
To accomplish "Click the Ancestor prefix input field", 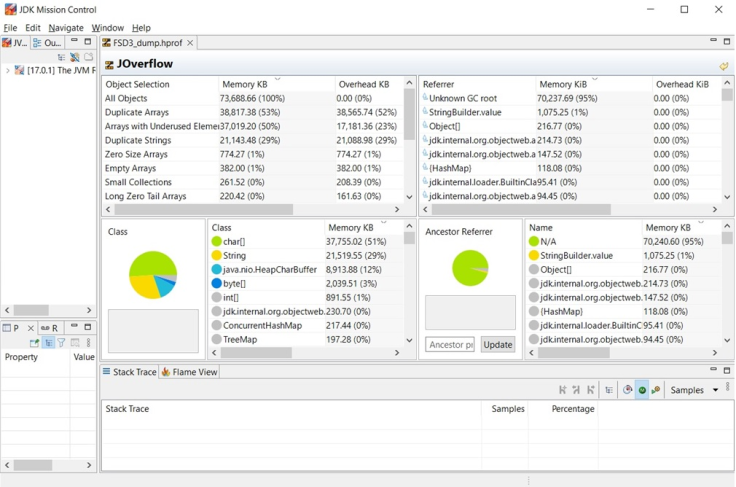I will tap(450, 344).
